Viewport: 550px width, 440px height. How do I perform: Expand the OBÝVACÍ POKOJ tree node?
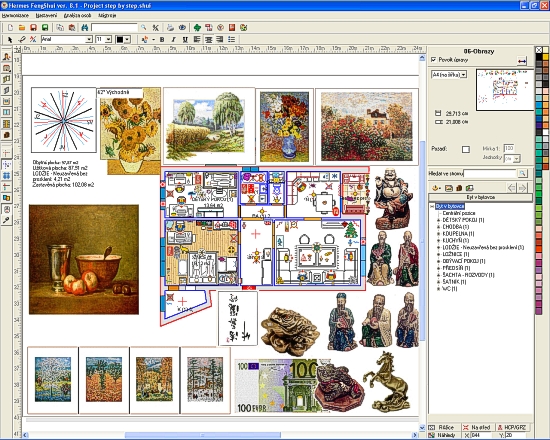click(x=438, y=261)
